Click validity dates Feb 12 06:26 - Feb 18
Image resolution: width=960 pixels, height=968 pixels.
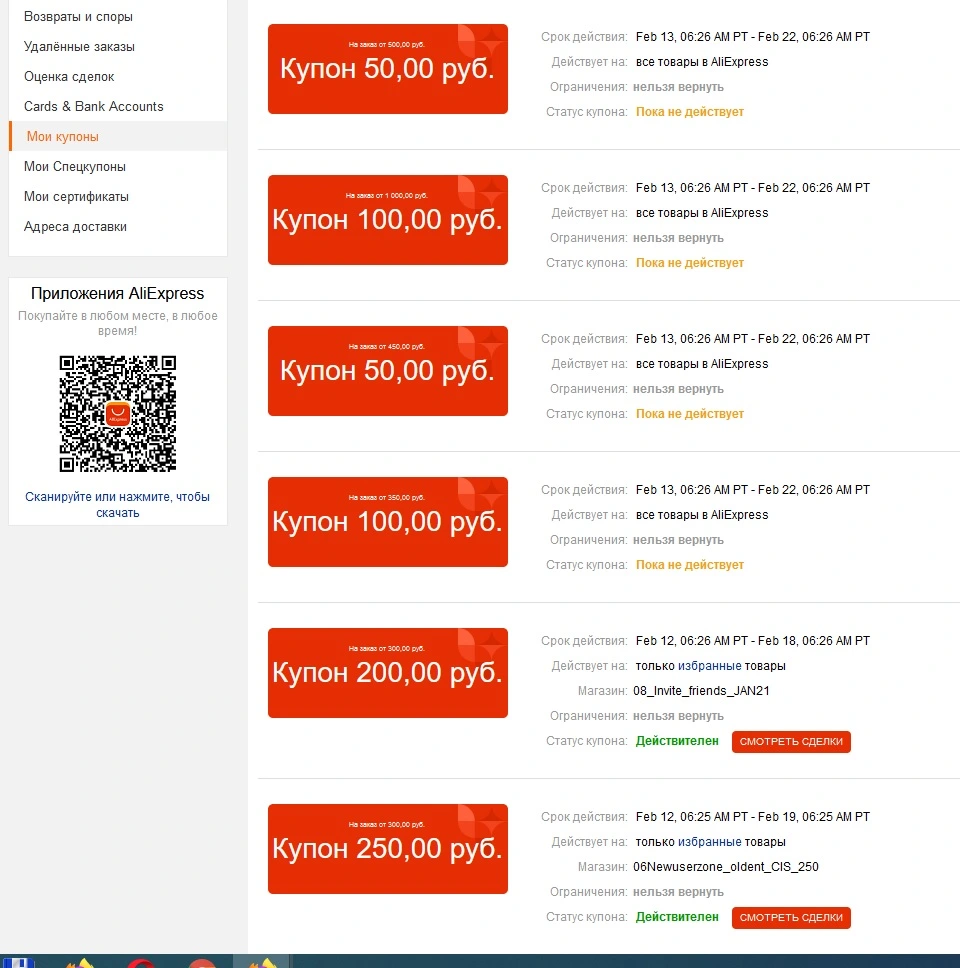coord(753,641)
